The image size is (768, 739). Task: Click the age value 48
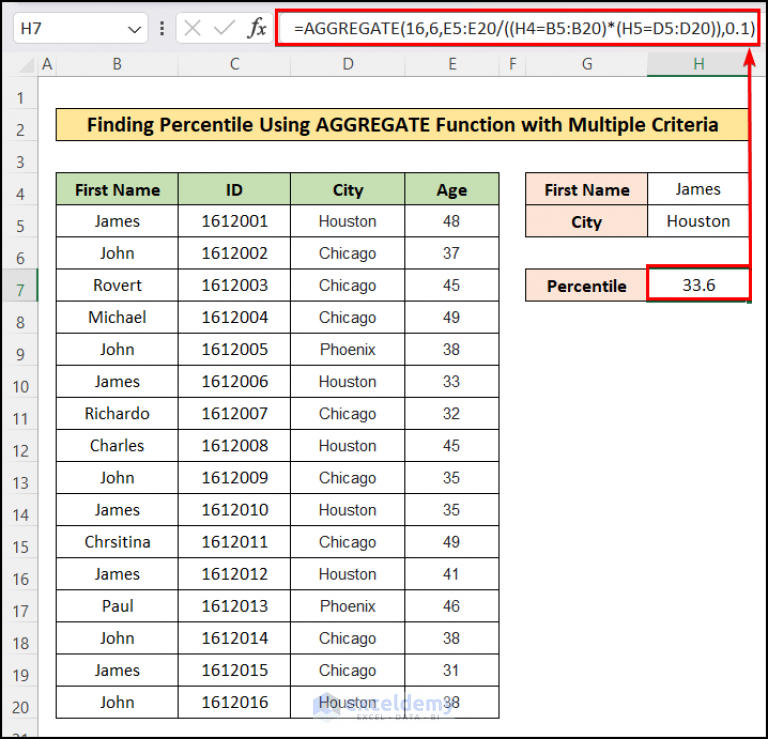tap(452, 221)
